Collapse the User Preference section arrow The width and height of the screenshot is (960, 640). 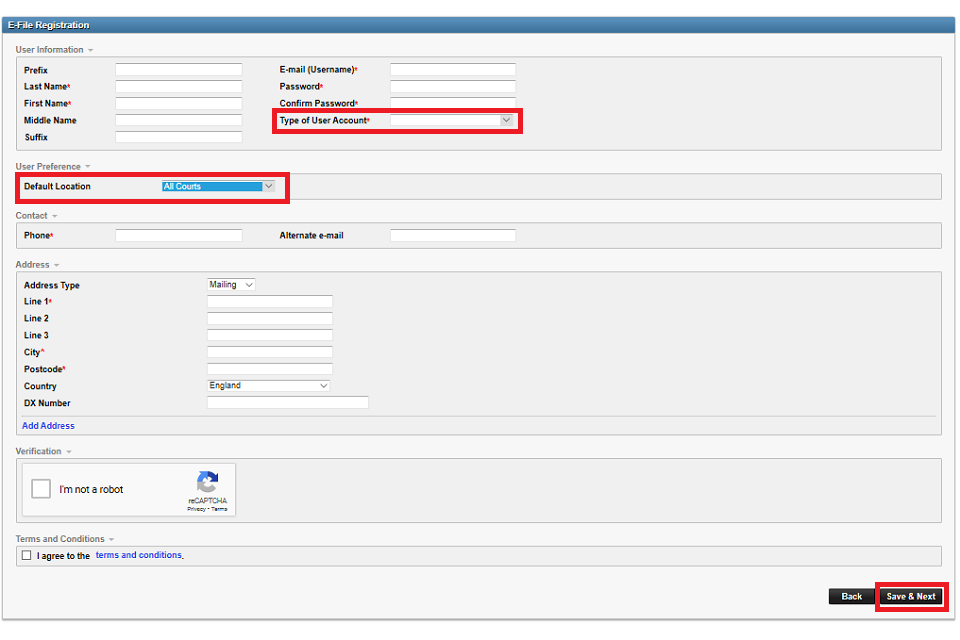tap(87, 167)
